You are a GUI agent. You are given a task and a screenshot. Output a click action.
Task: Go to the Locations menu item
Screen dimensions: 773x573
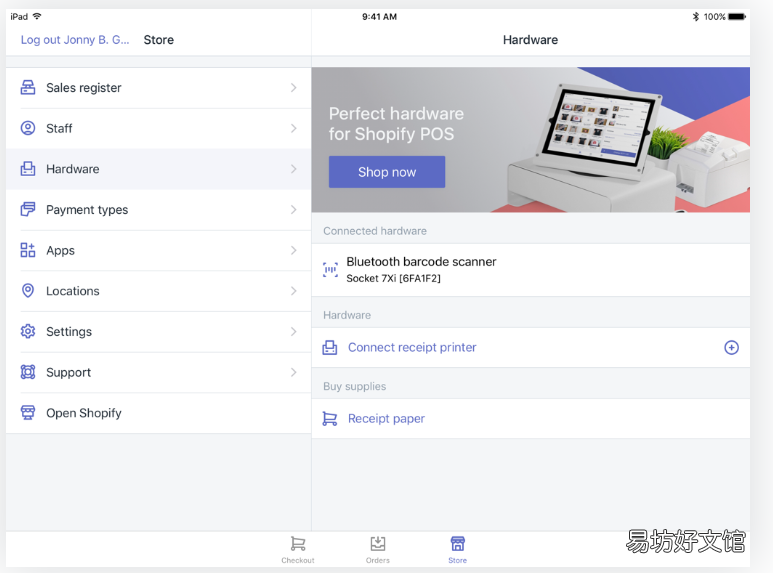(158, 291)
